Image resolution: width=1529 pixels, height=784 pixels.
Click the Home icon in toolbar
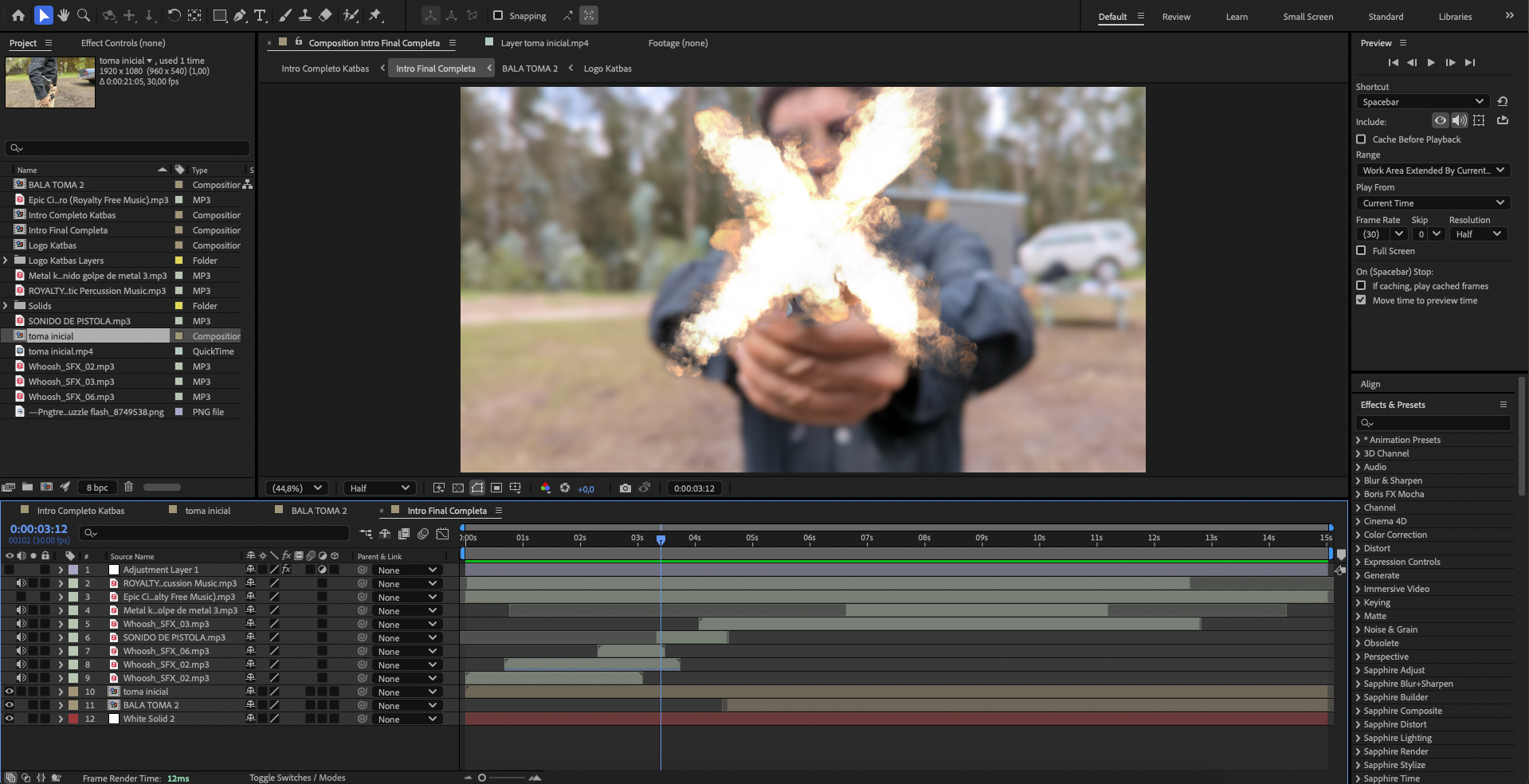(18, 15)
